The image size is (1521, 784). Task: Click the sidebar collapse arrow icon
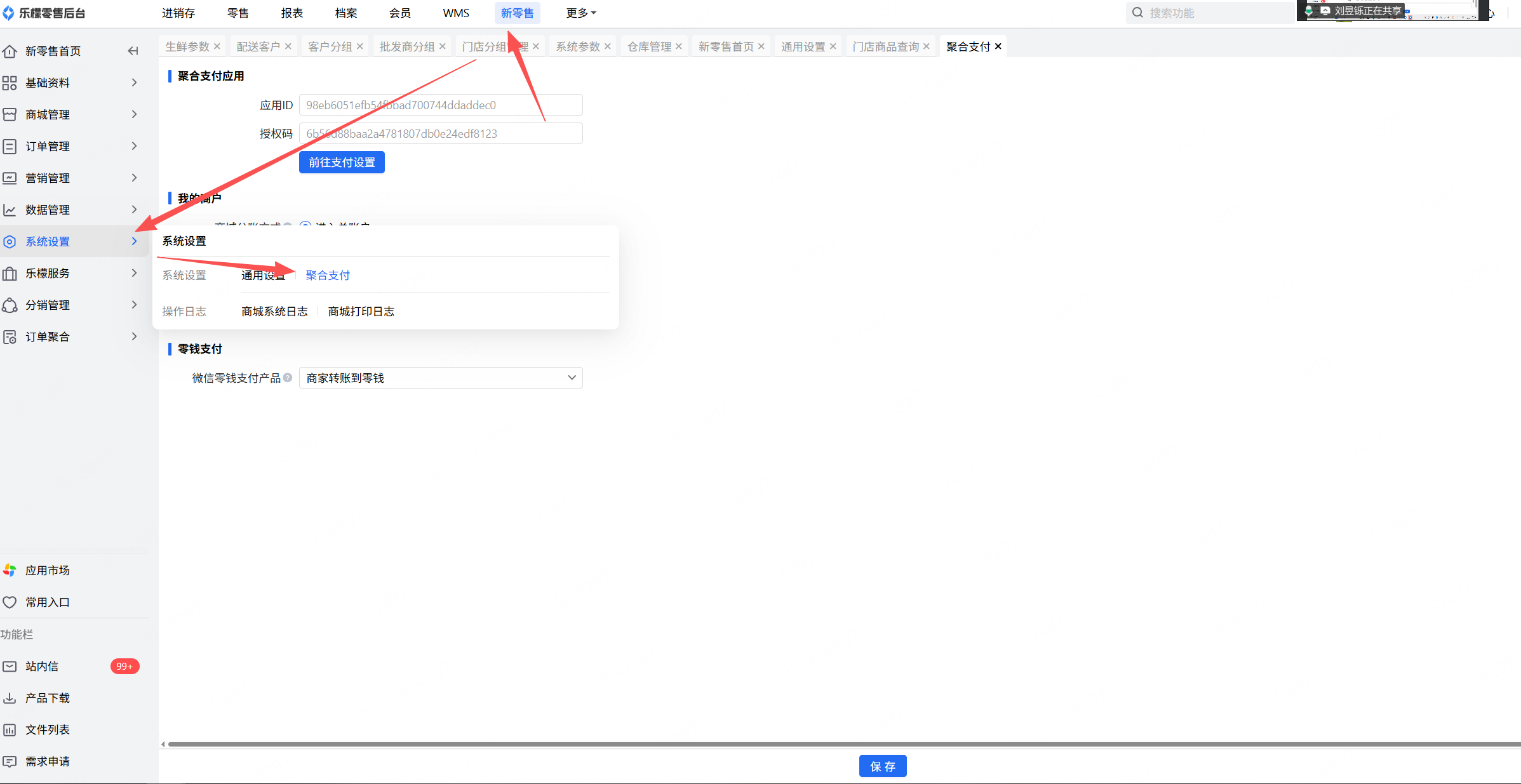point(133,51)
